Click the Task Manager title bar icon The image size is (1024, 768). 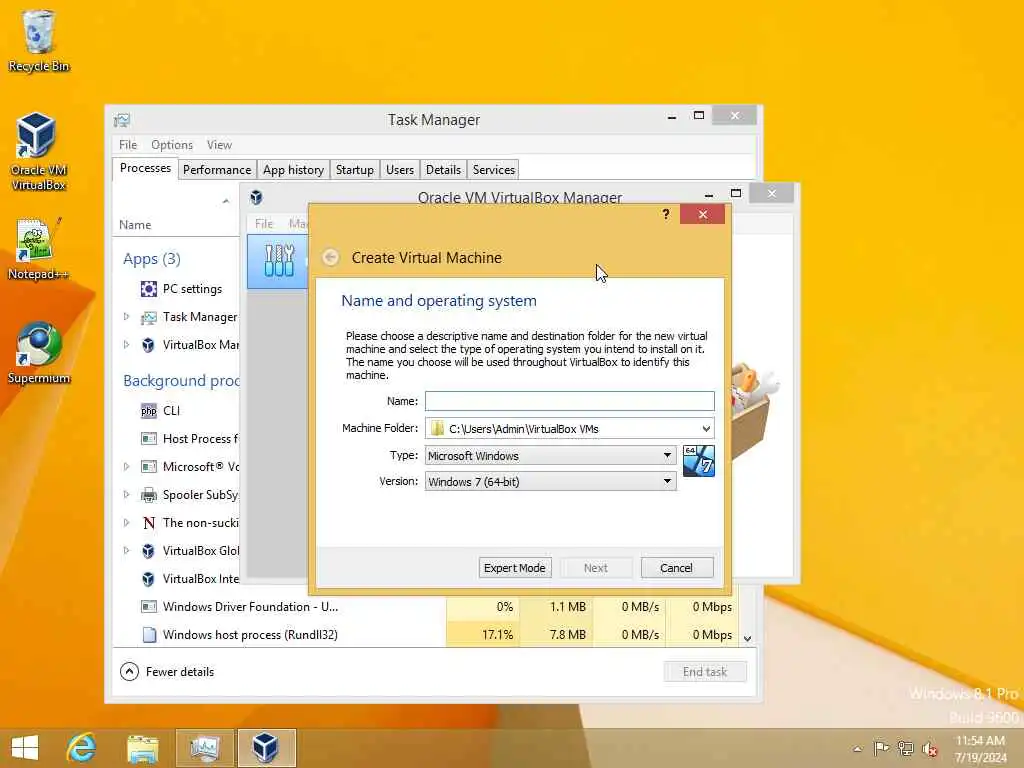tap(122, 120)
